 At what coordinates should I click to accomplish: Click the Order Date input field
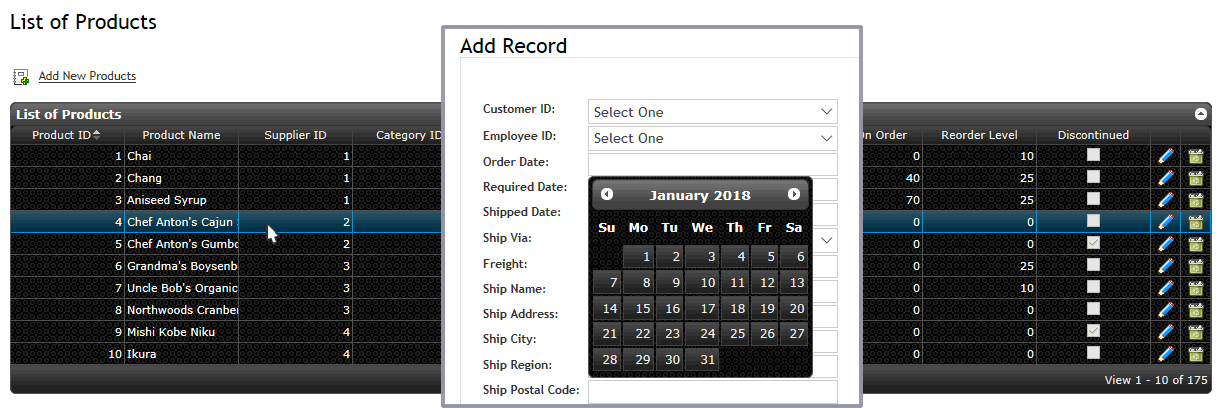tap(712, 164)
